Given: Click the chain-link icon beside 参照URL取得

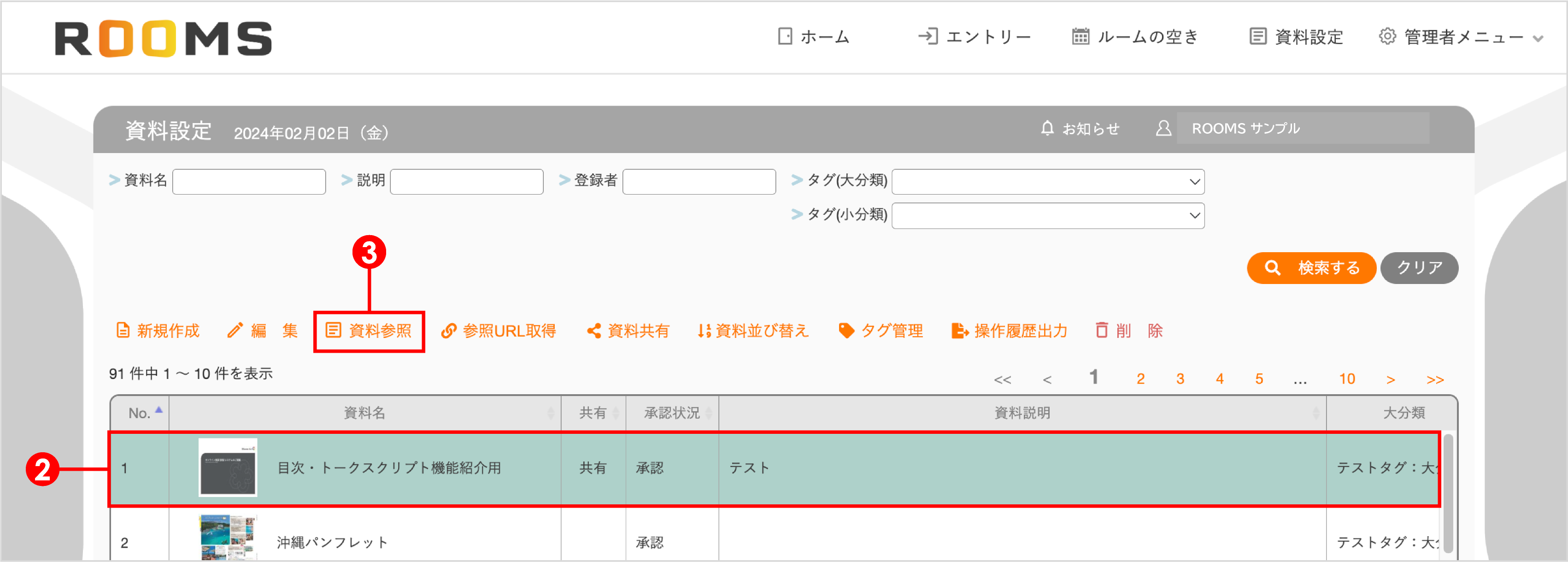Looking at the screenshot, I should click(449, 331).
